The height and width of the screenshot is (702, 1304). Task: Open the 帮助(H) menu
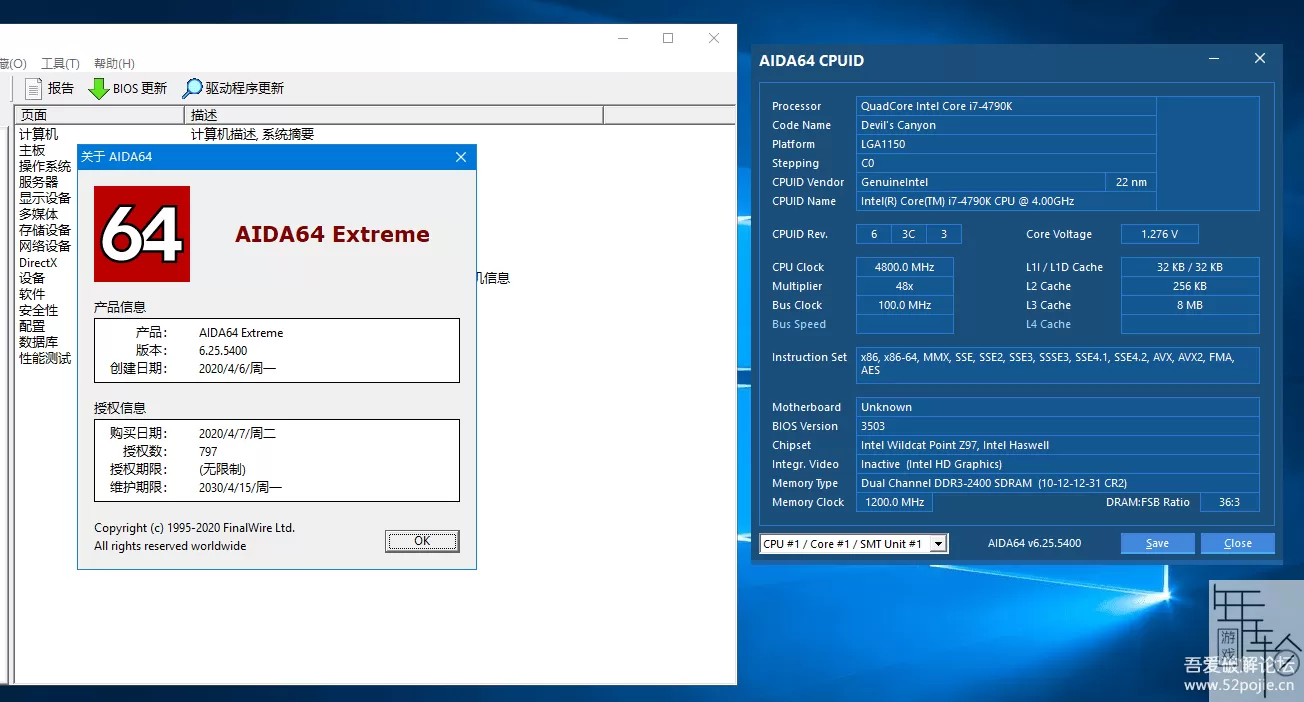pos(114,63)
